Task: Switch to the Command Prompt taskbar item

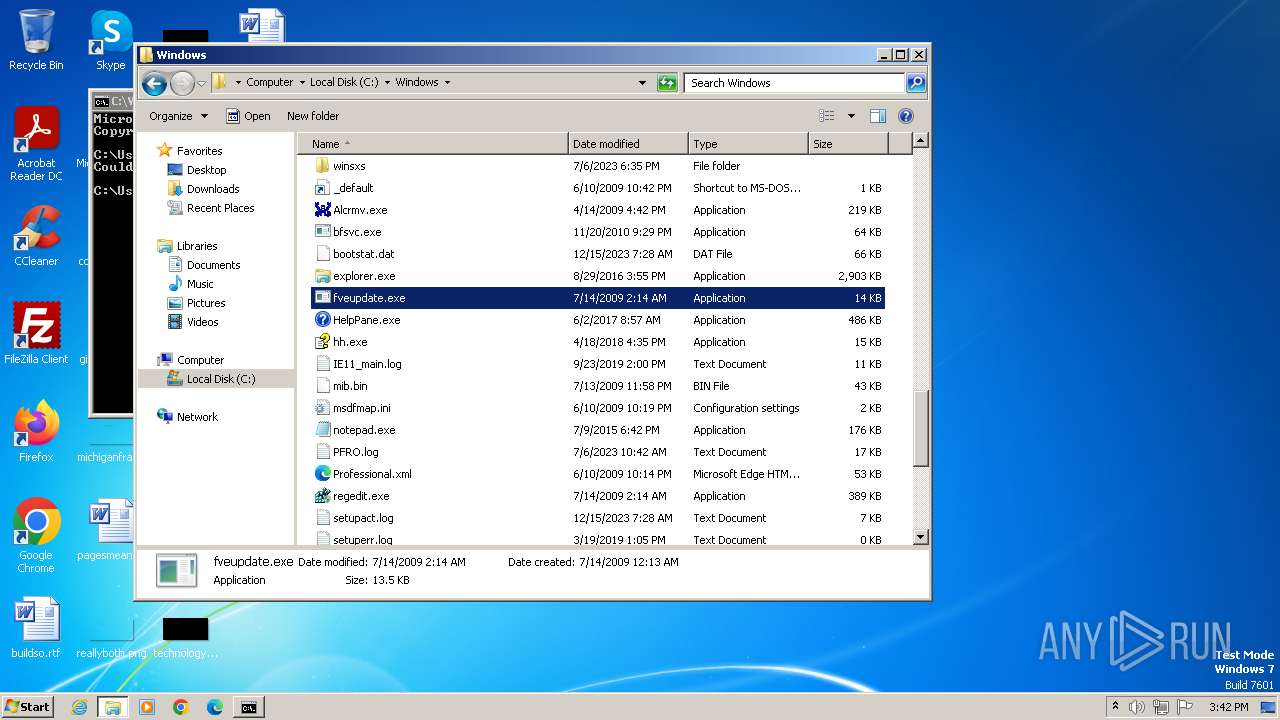Action: tap(248, 707)
